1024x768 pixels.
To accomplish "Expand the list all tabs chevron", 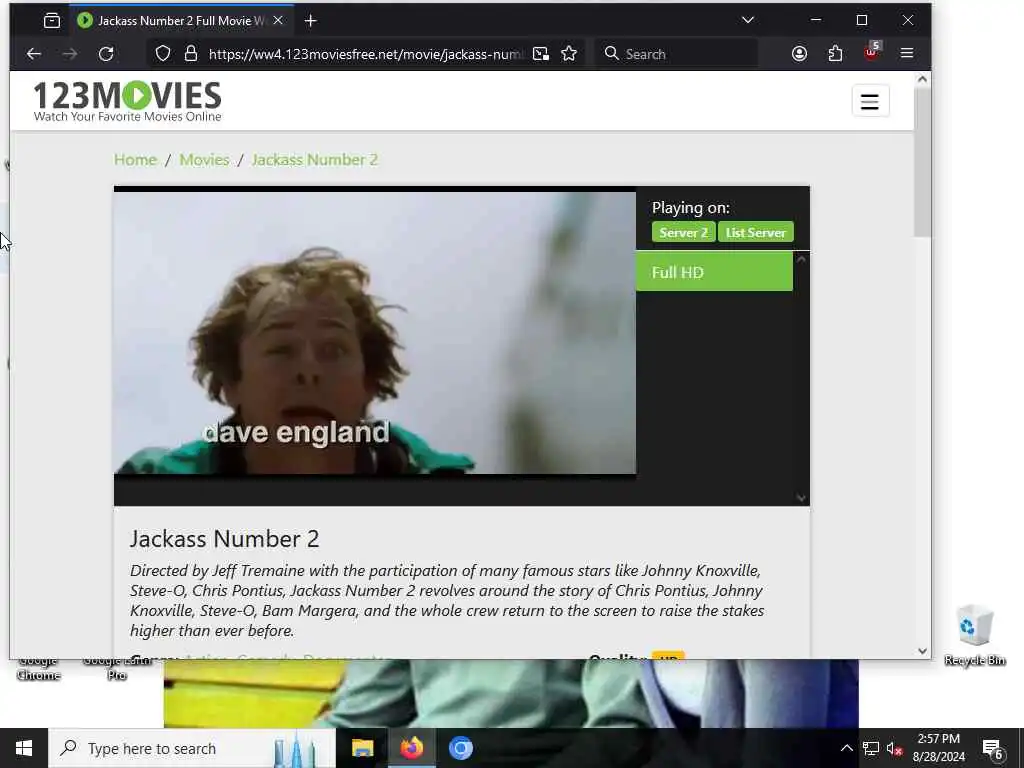I will pyautogui.click(x=748, y=20).
